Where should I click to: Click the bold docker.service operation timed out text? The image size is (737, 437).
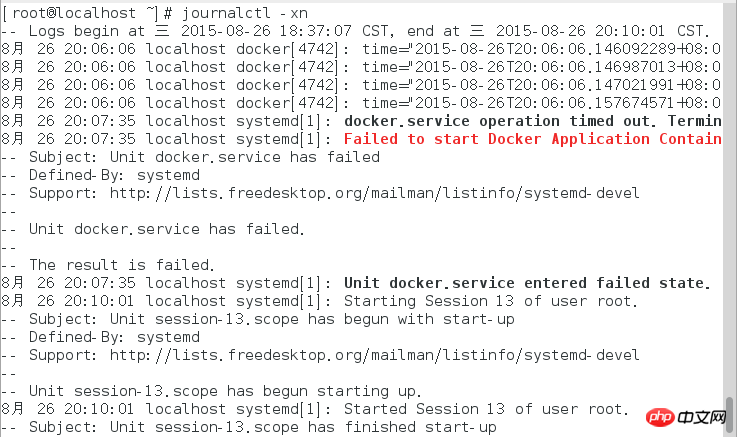pos(533,121)
